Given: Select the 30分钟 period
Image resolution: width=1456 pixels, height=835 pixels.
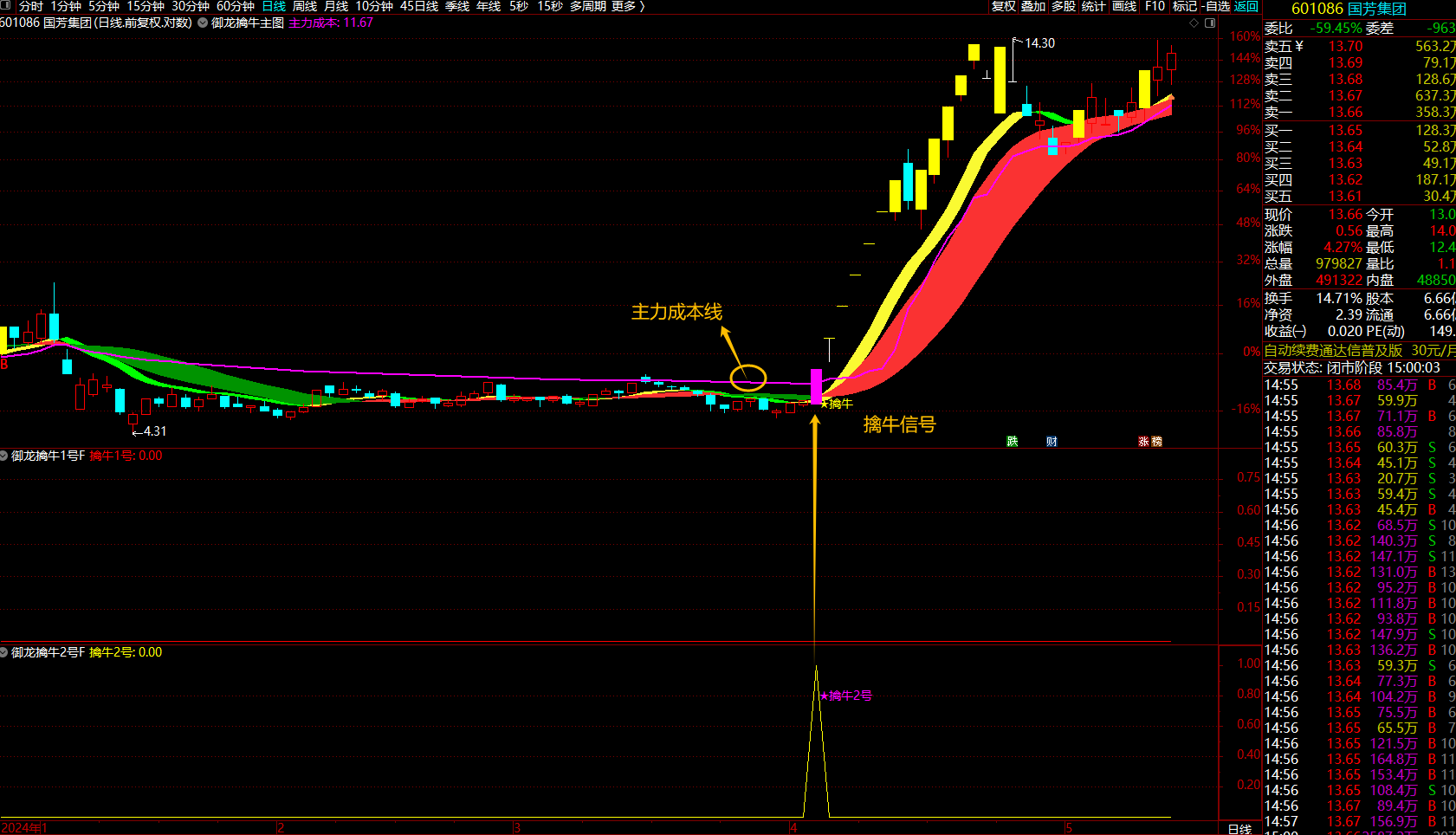Looking at the screenshot, I should 191,6.
